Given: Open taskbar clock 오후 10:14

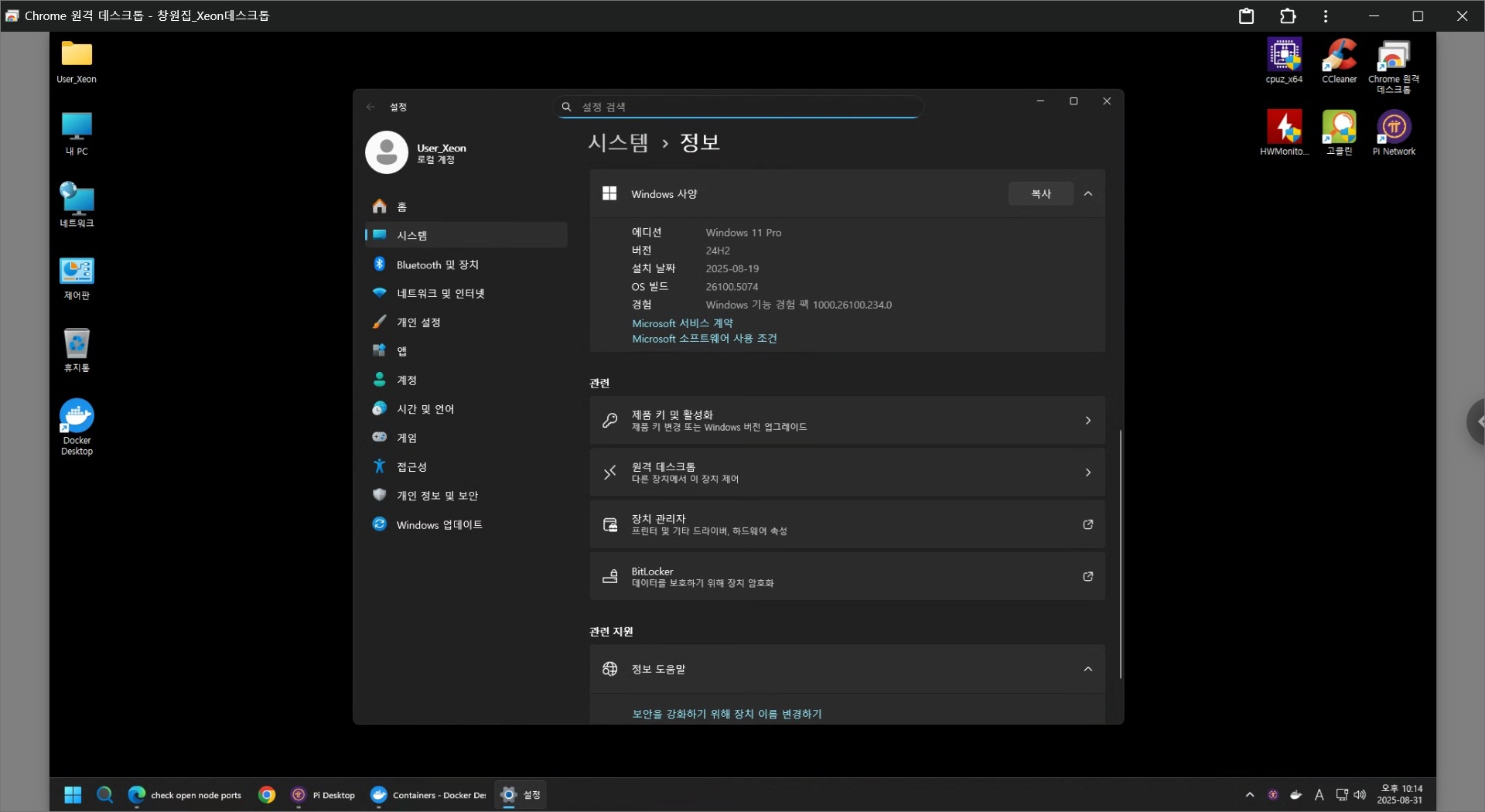Looking at the screenshot, I should 1400,794.
